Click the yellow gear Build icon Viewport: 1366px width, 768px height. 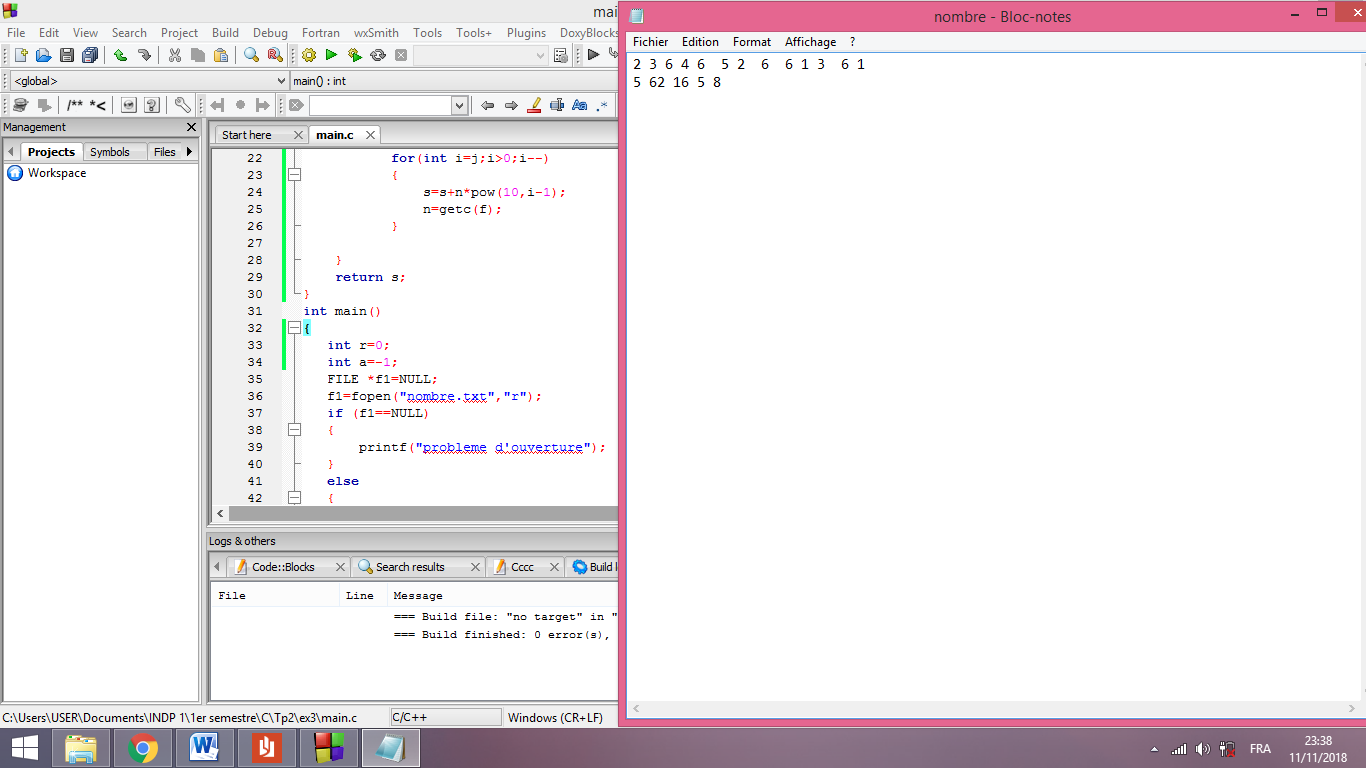[x=309, y=55]
